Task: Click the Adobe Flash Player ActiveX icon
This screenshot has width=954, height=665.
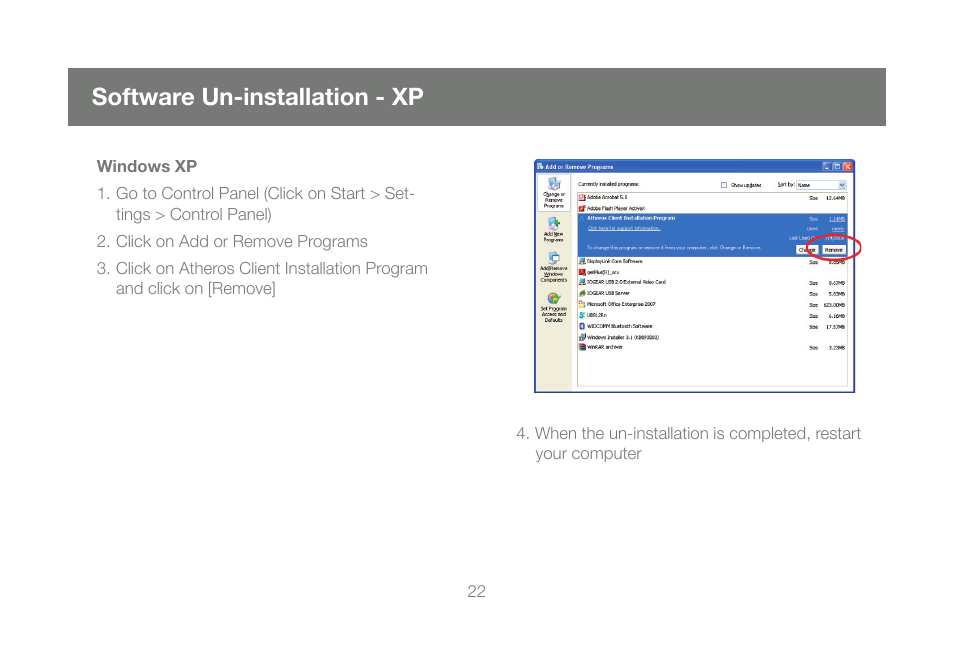Action: (582, 208)
